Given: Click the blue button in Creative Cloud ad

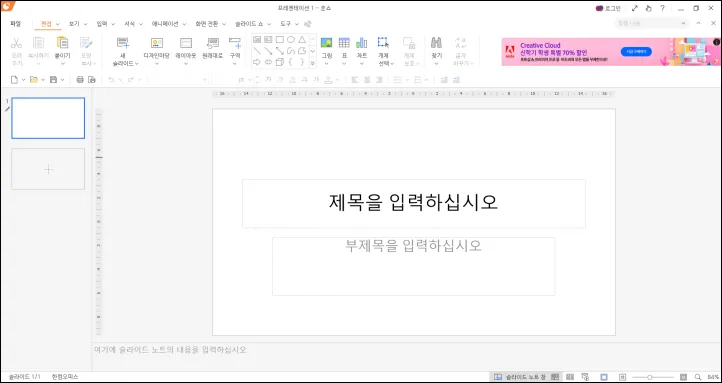Looking at the screenshot, I should tap(636, 52).
